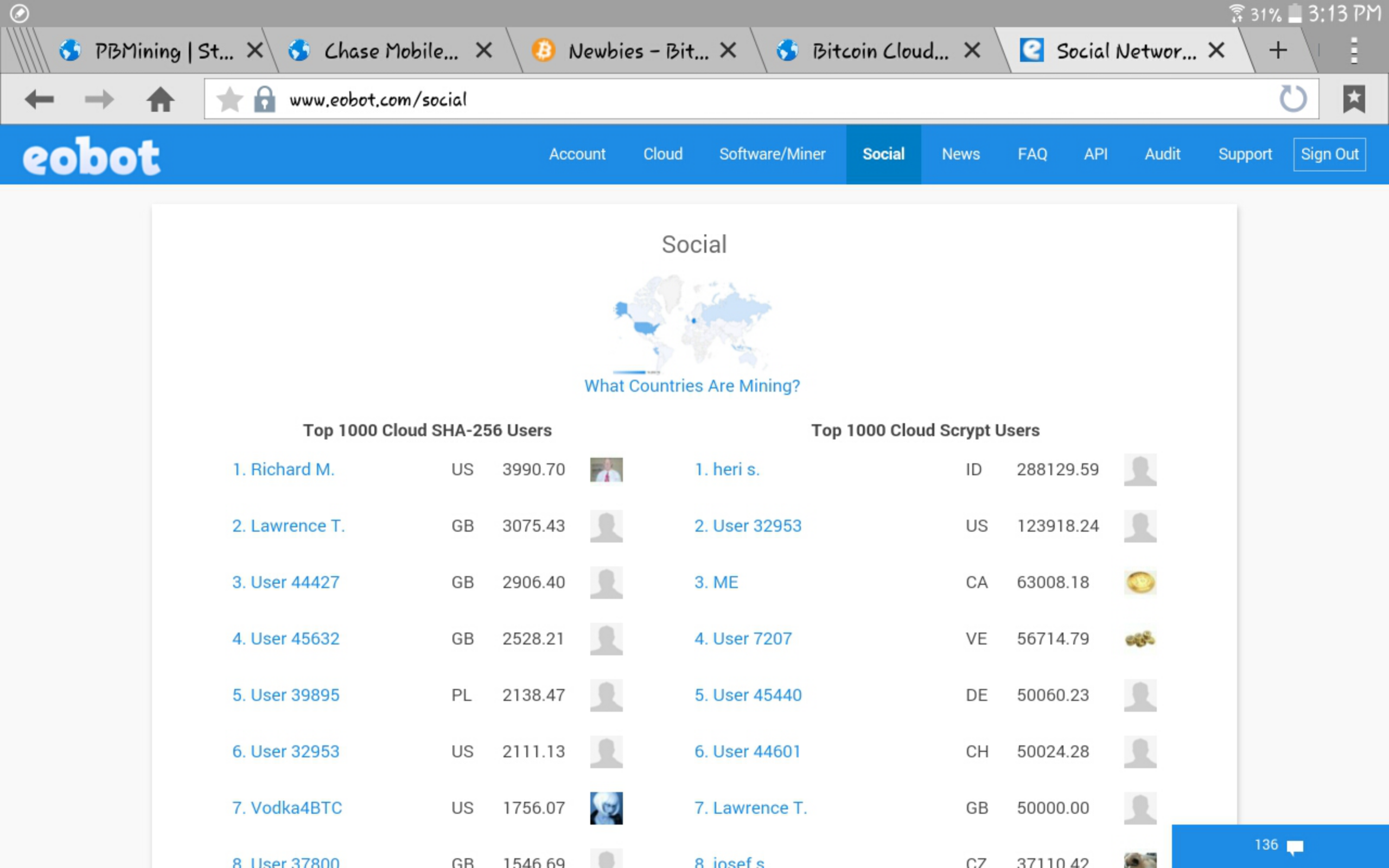Open a new browser tab
1389x868 pixels.
pos(1278,50)
